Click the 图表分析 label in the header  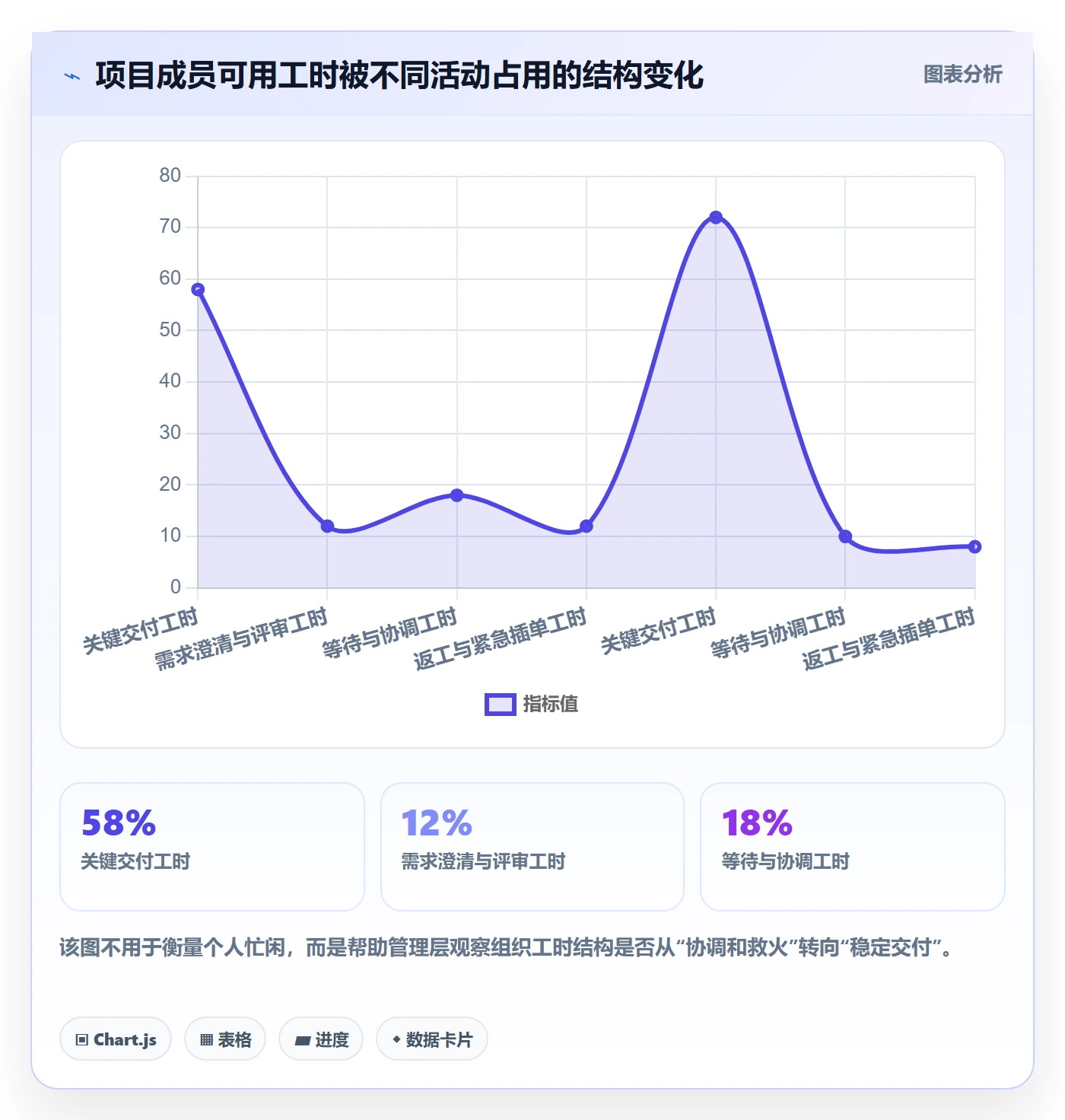pos(962,75)
